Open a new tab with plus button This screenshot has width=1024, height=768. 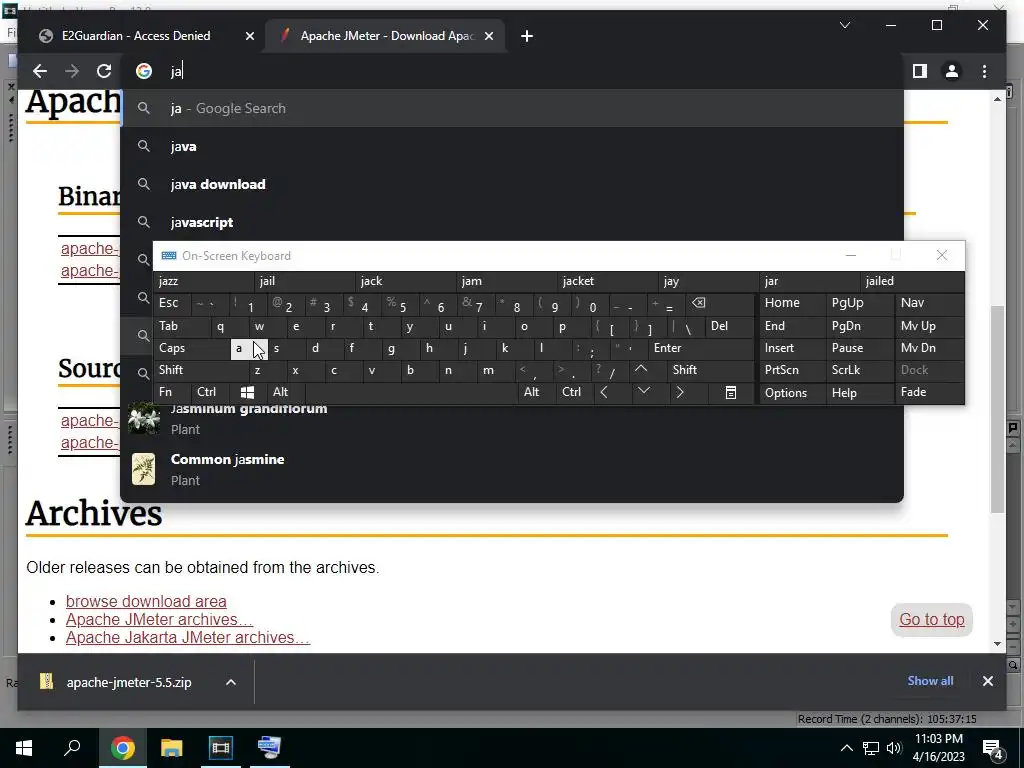click(527, 36)
